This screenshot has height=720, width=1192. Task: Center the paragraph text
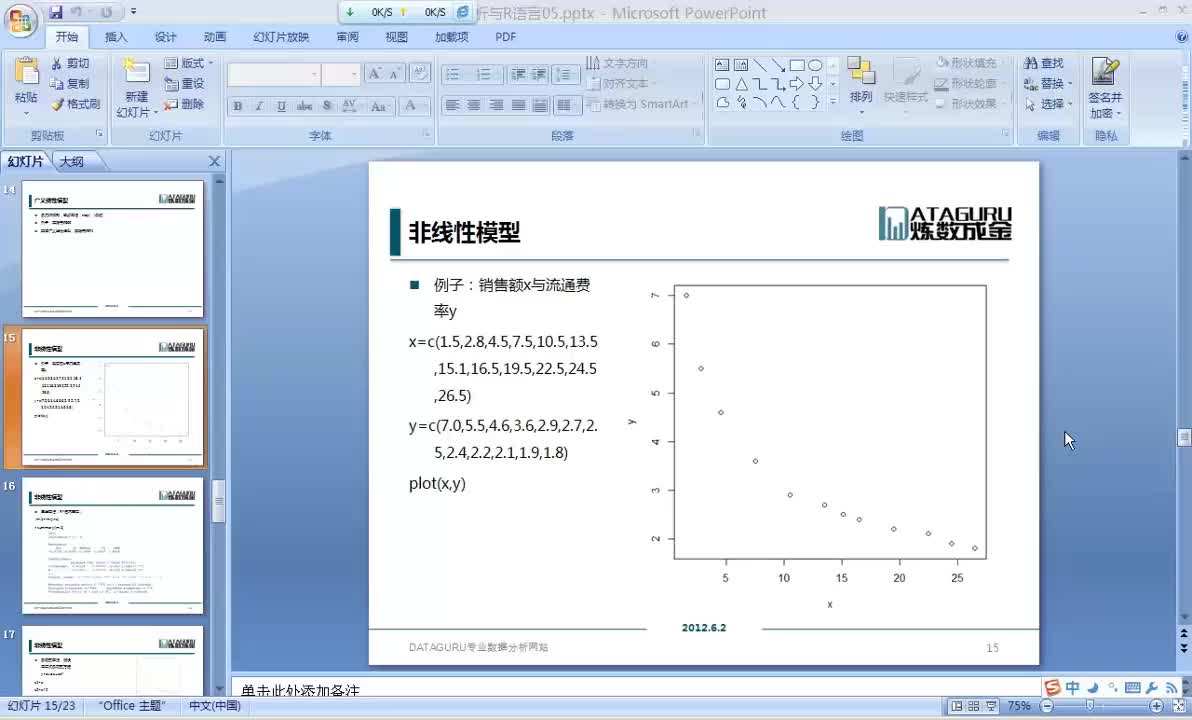(x=474, y=106)
